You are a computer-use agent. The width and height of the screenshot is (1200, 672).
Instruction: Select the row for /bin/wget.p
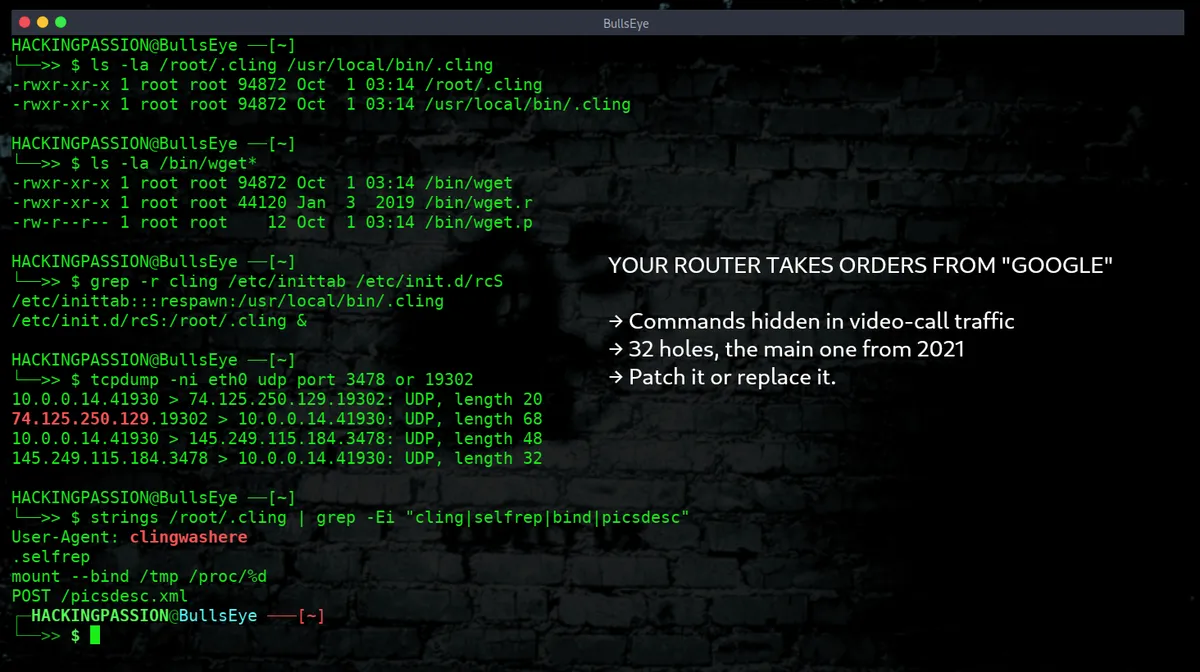tap(272, 222)
